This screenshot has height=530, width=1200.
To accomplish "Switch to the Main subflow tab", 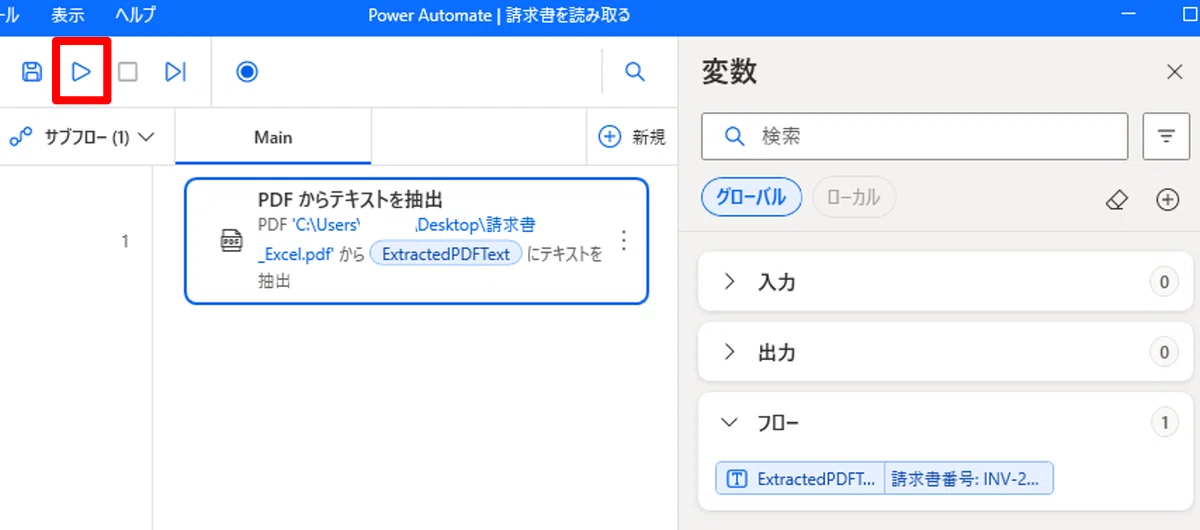I will 273,137.
